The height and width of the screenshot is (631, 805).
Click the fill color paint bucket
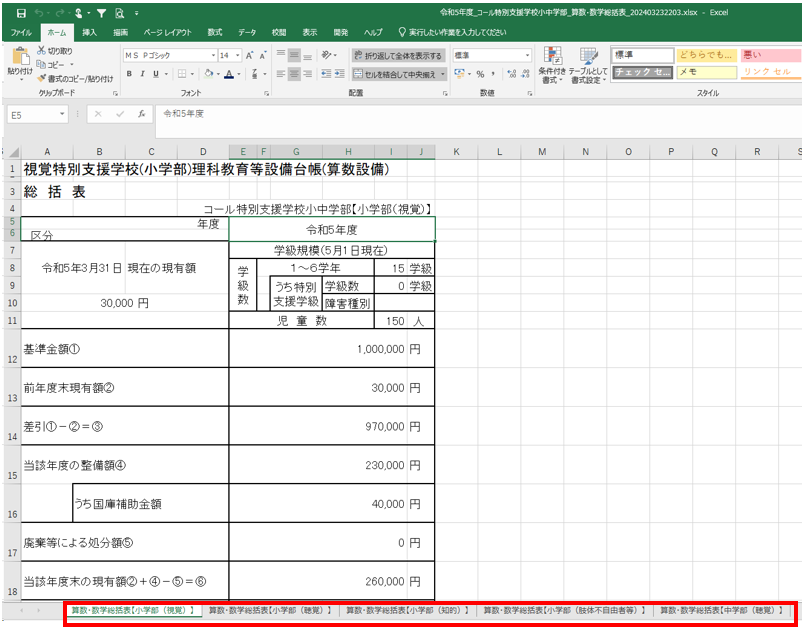pyautogui.click(x=208, y=74)
